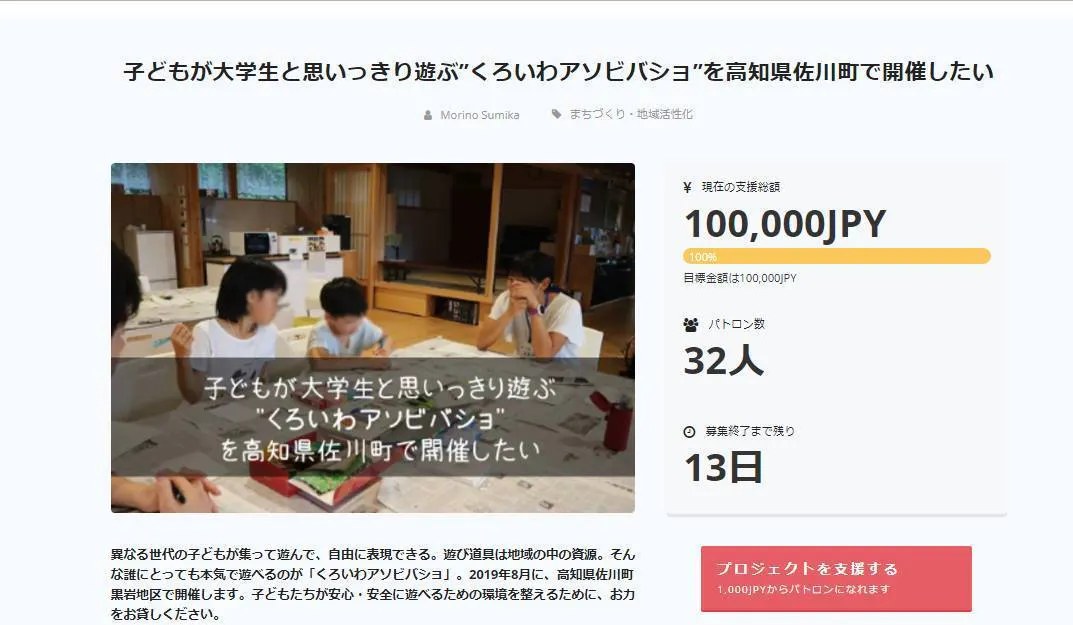
Task: Click the プロジェクトを支援する button
Action: click(x=836, y=578)
